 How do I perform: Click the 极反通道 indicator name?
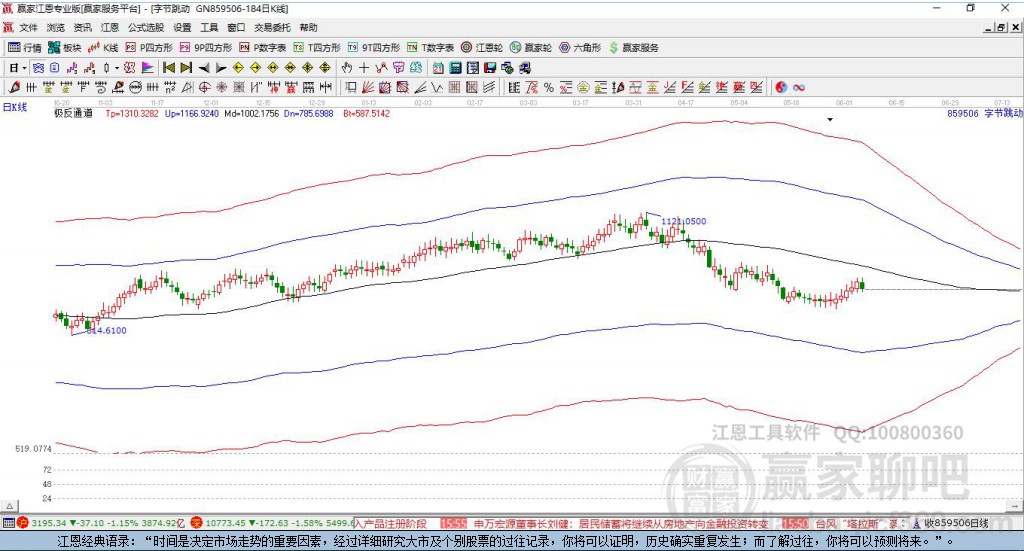73,114
